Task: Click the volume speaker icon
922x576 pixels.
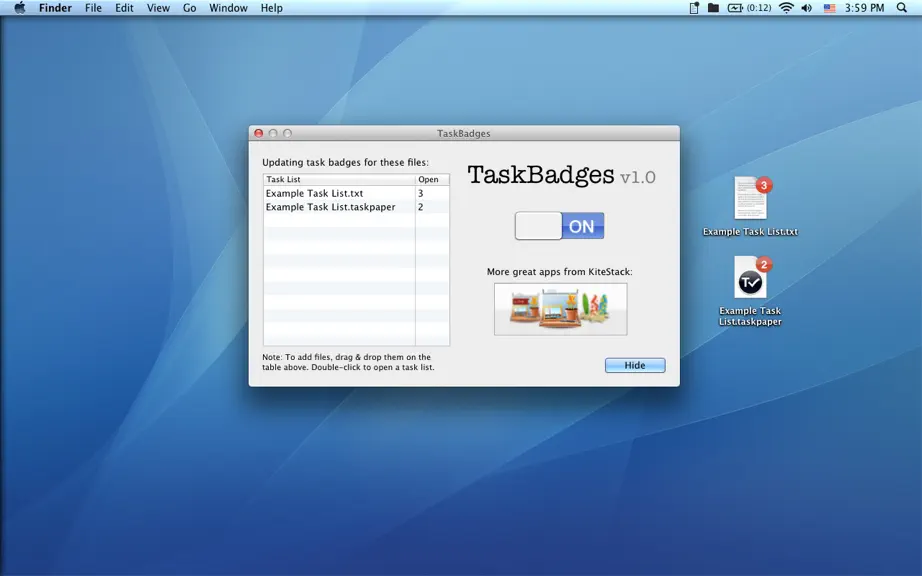Action: point(807,8)
